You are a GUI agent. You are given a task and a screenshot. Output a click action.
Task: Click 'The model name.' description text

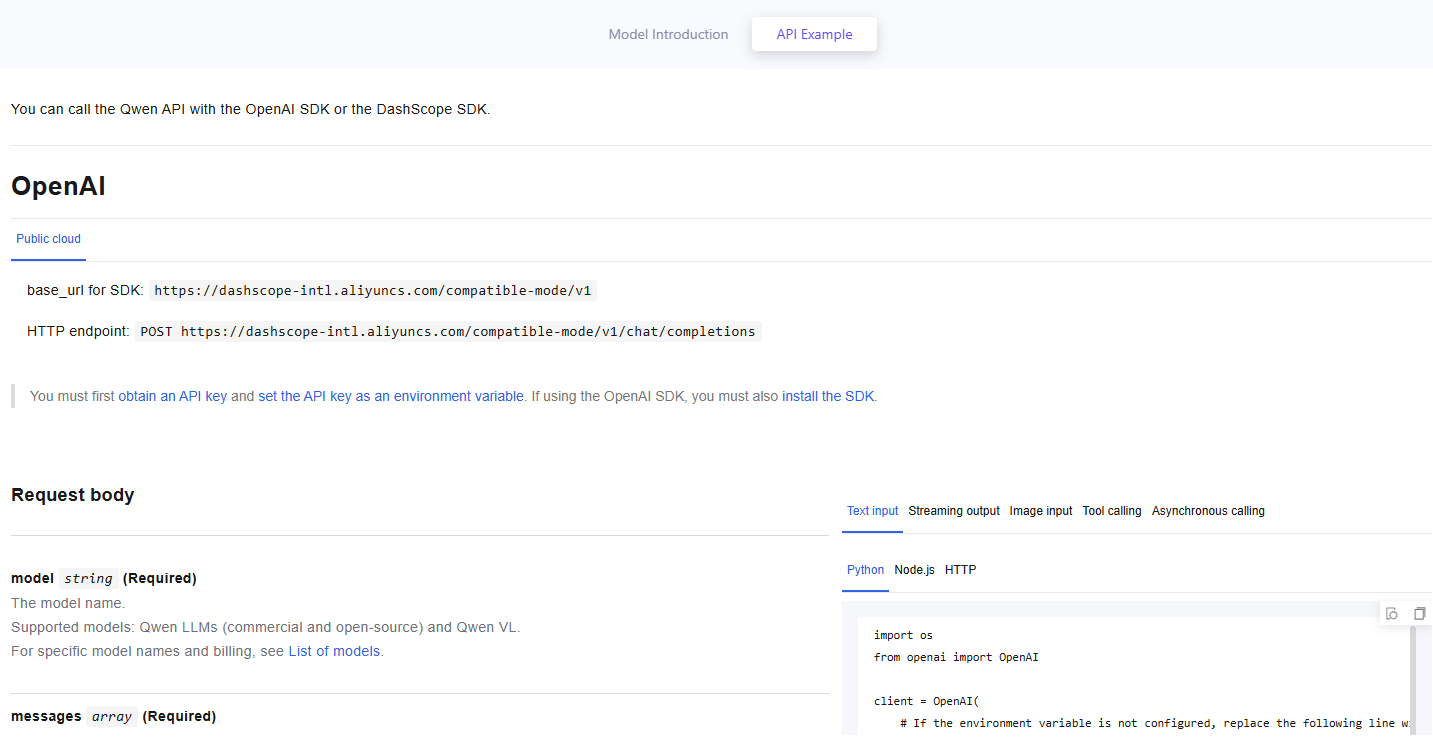(x=68, y=603)
